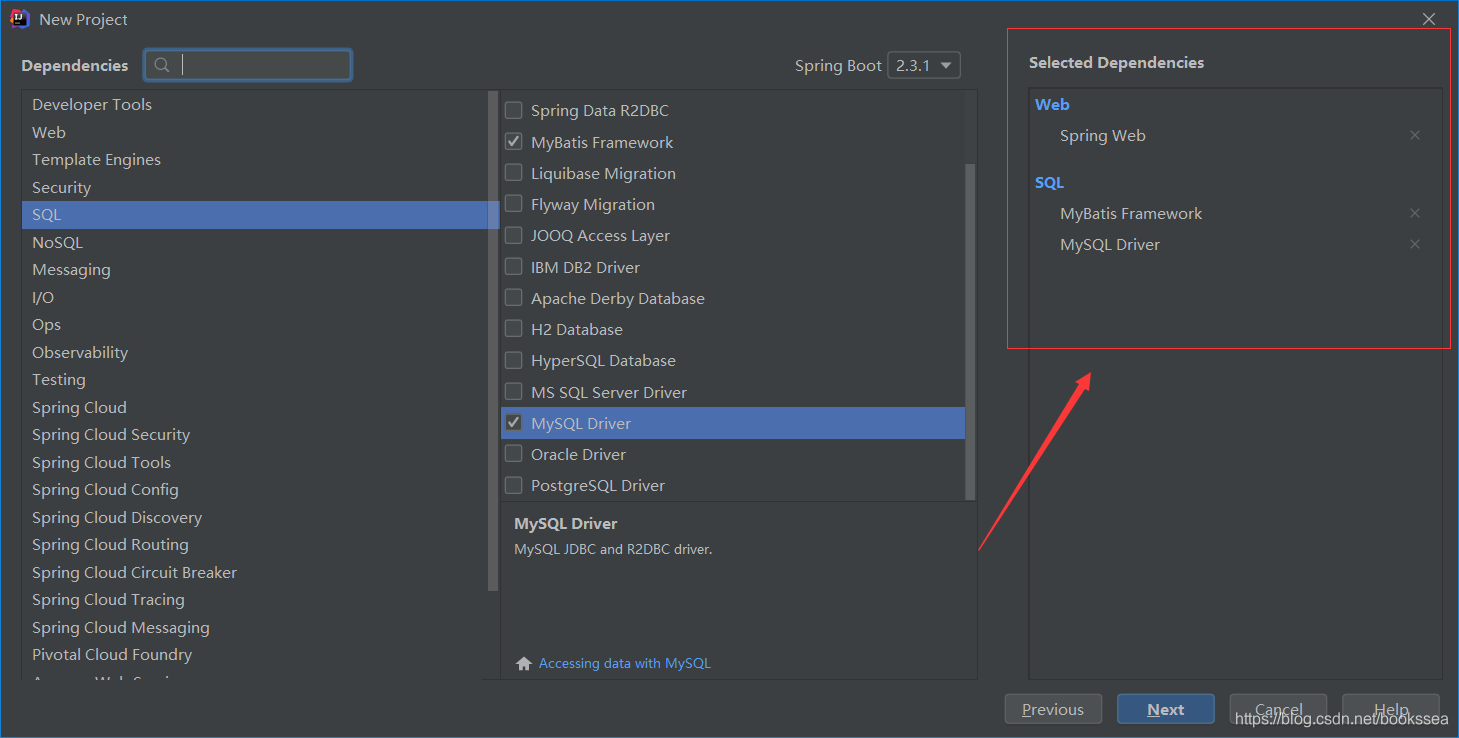The height and width of the screenshot is (738, 1459).
Task: Choose the I/O category
Action: click(254, 297)
